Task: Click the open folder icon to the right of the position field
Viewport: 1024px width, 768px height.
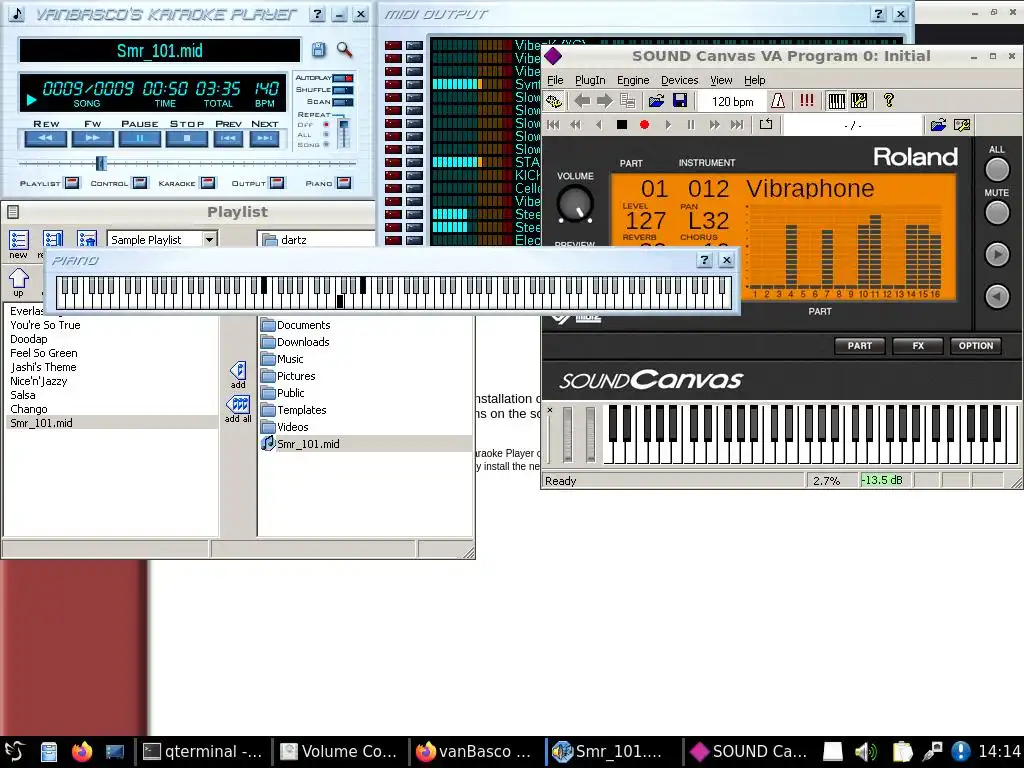Action: (938, 125)
